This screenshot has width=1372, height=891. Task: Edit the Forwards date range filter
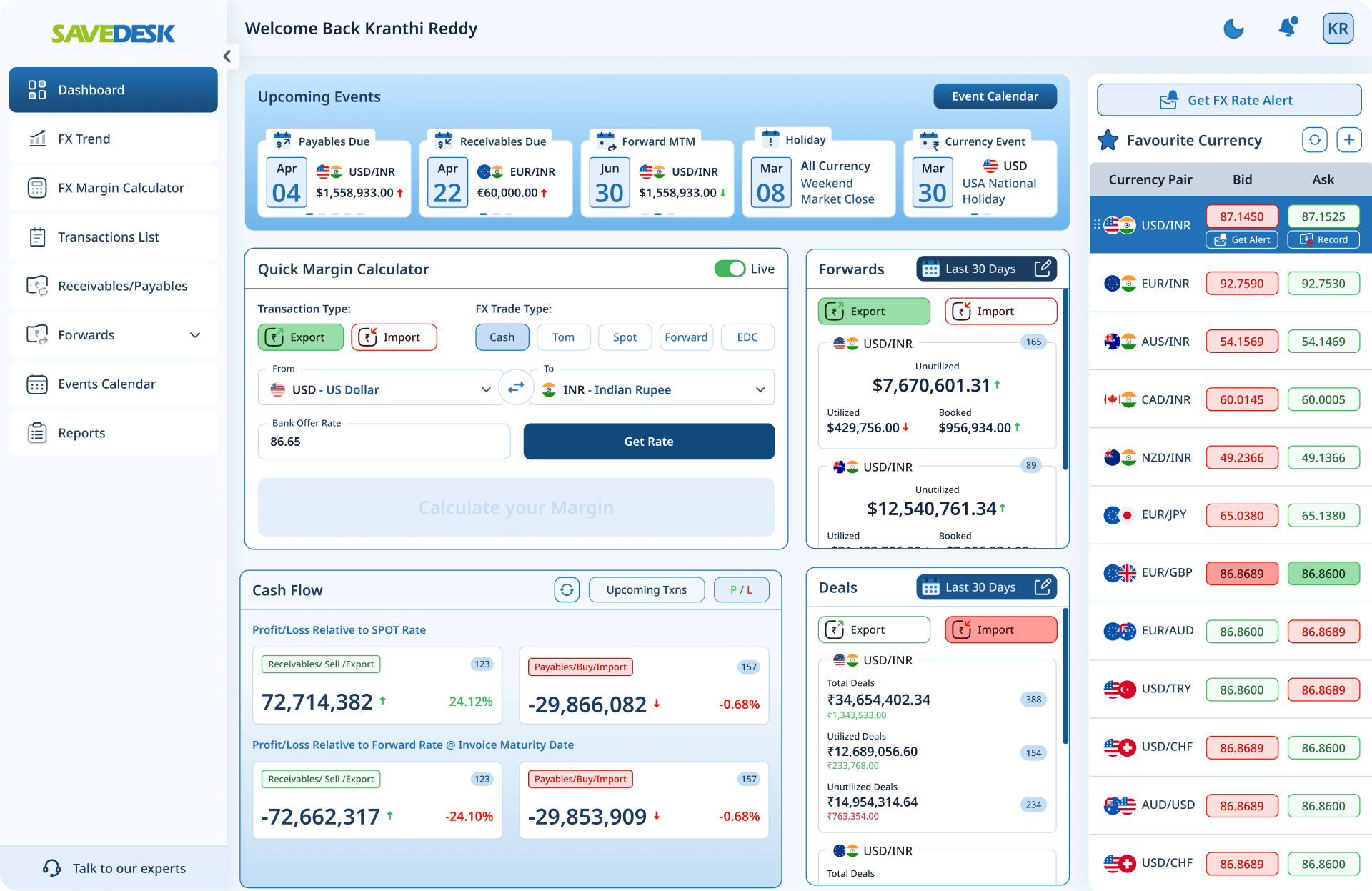click(x=1043, y=269)
